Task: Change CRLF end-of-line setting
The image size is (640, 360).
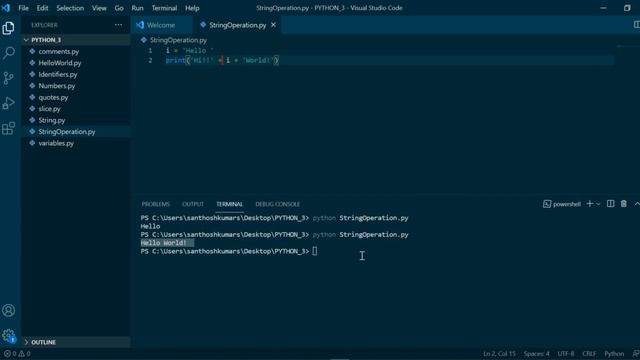Action: 589,354
